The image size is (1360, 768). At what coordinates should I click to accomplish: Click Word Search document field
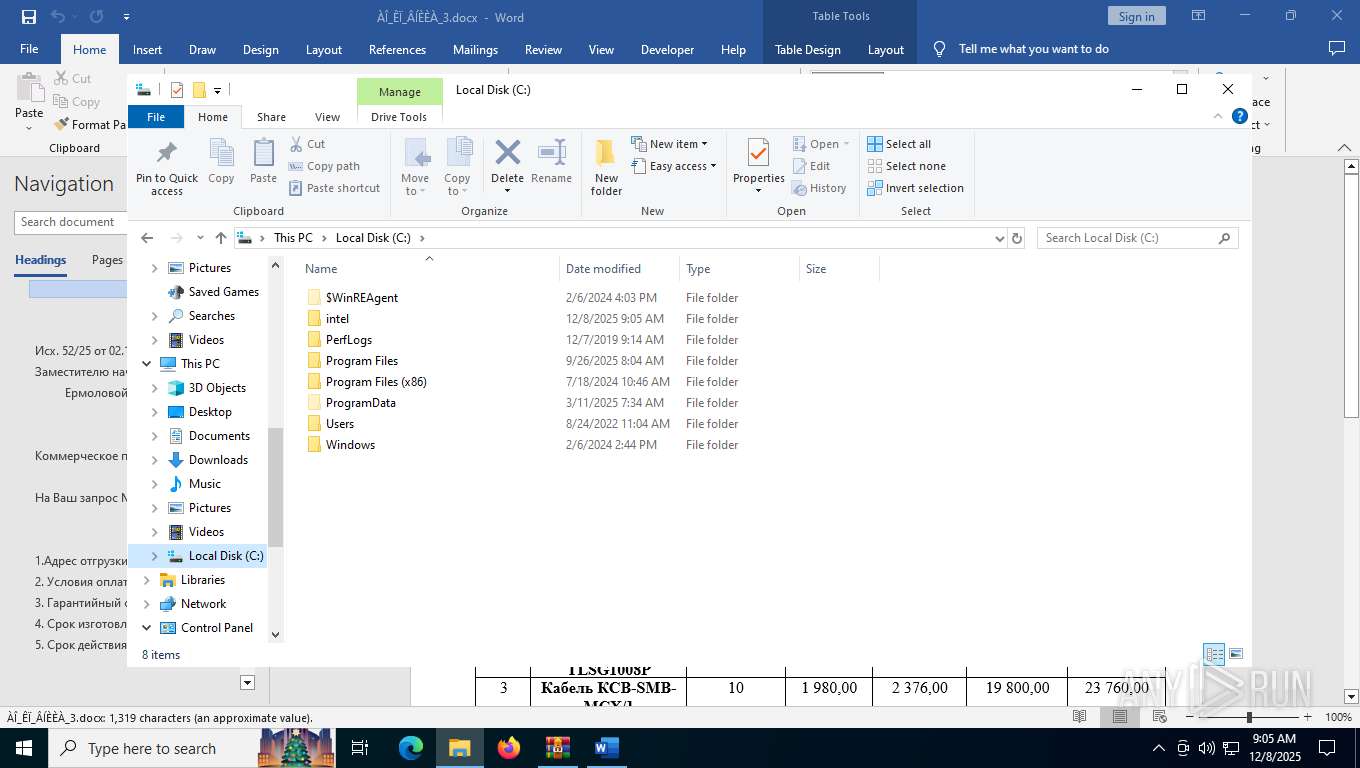click(70, 222)
